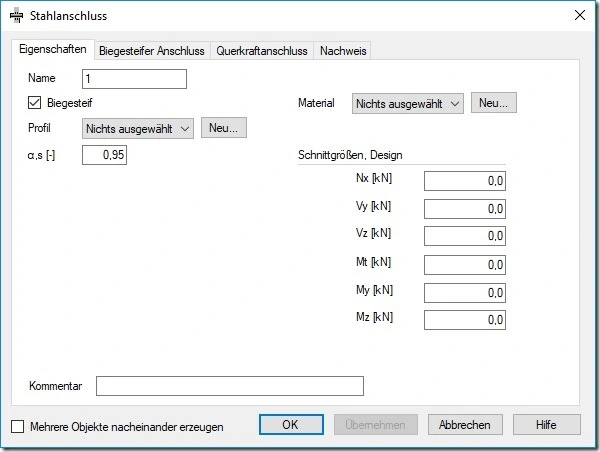
Task: Switch to the Nachweis tab
Action: [343, 51]
